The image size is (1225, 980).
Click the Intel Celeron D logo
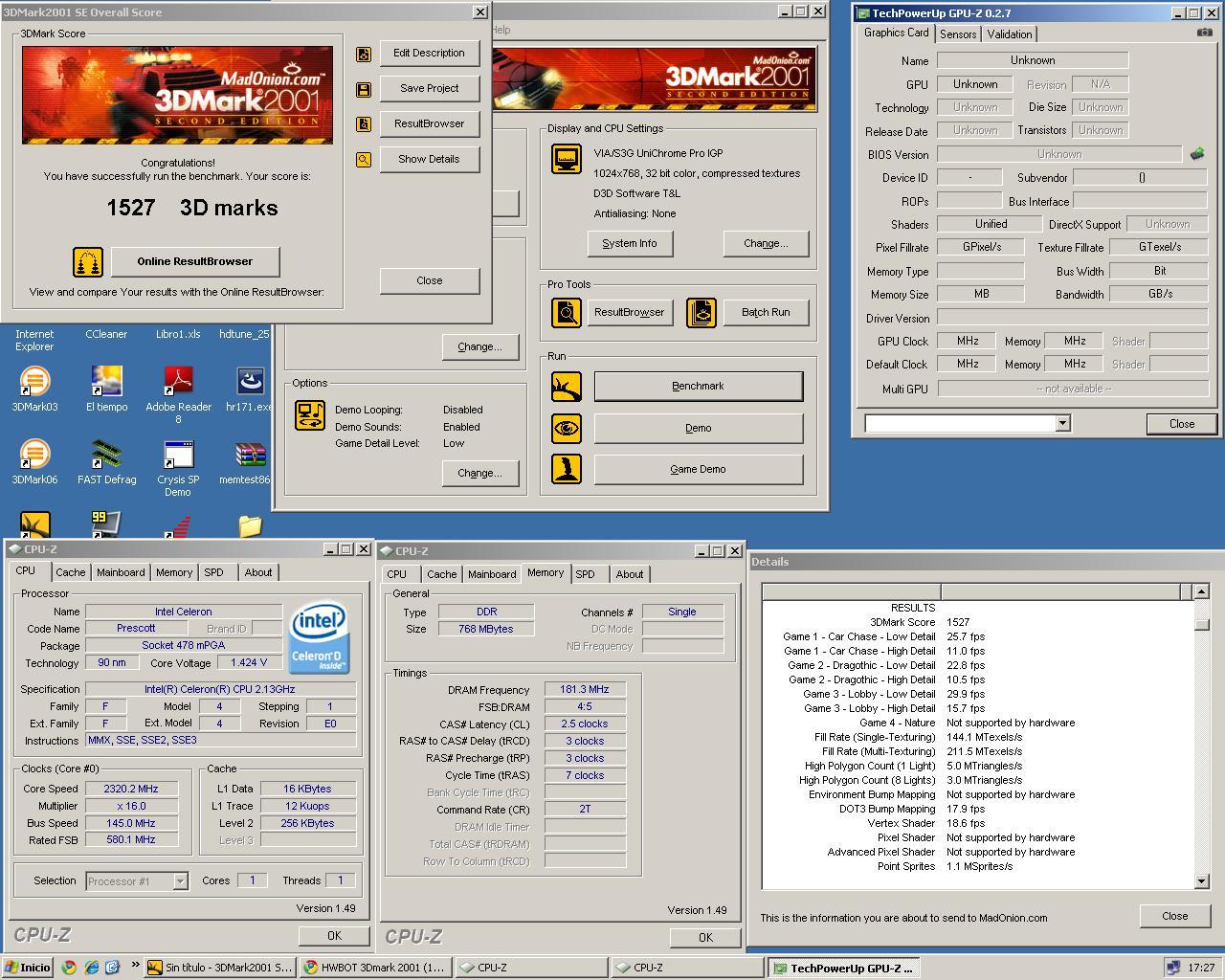tap(319, 637)
